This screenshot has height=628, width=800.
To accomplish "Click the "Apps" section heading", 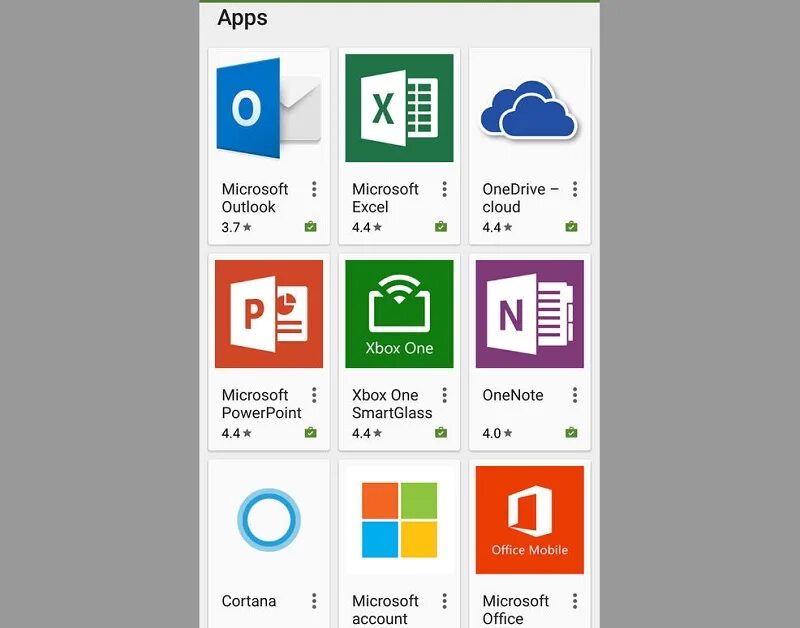I will 242,18.
